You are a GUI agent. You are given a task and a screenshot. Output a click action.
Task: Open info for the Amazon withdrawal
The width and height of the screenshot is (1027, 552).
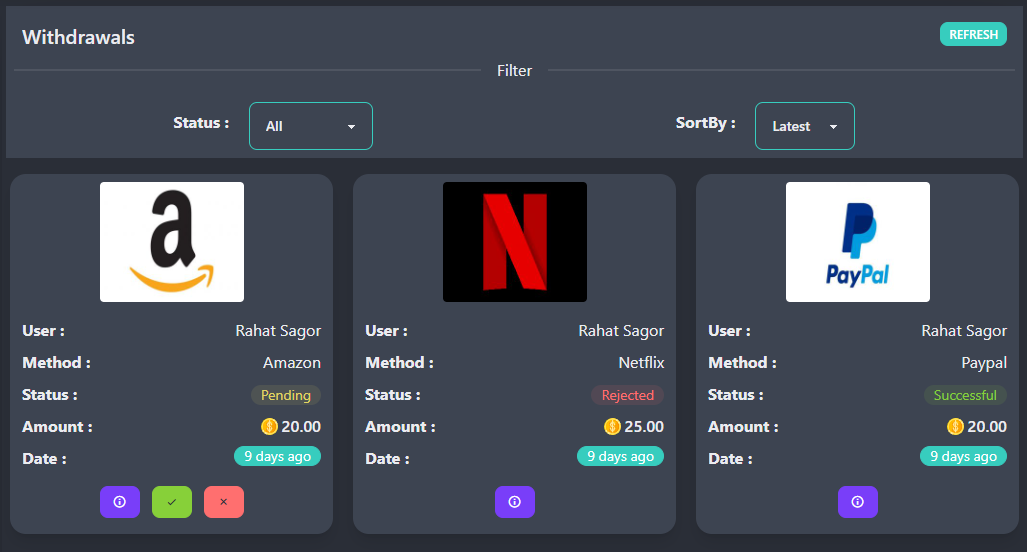120,502
